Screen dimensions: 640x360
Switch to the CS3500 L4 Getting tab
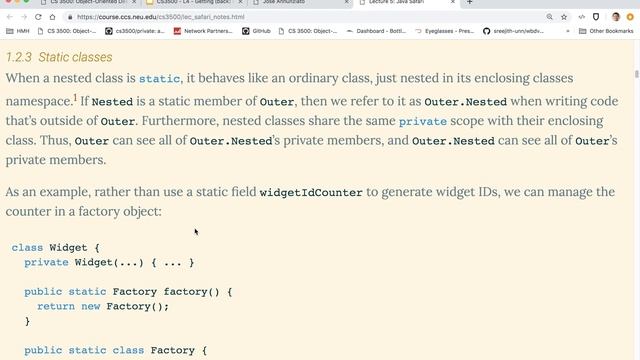(x=193, y=2)
